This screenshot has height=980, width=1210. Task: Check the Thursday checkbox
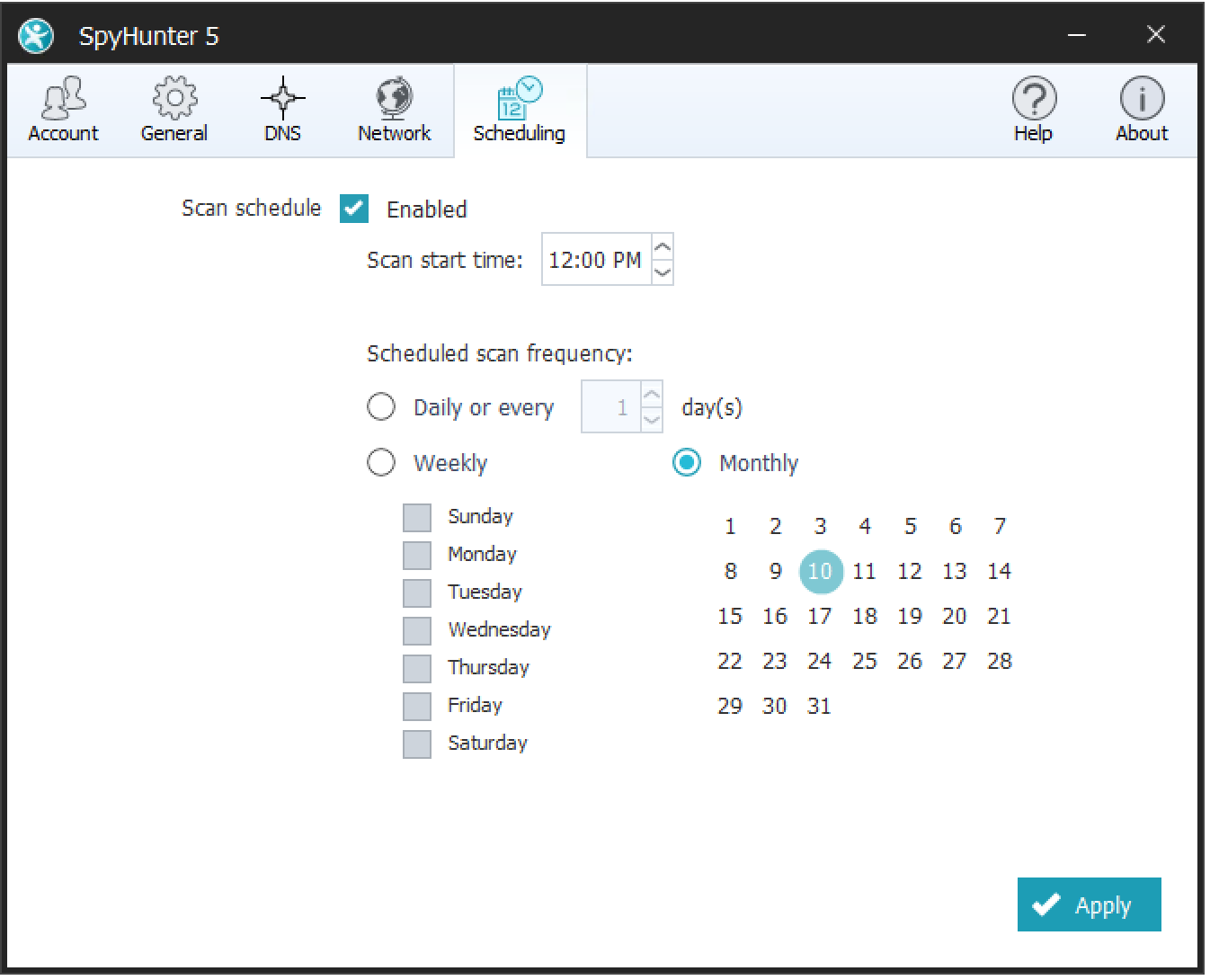[x=417, y=669]
